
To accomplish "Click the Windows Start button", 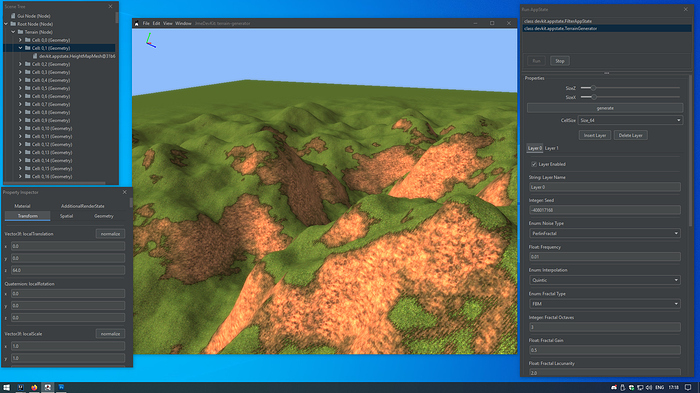I will click(7, 387).
